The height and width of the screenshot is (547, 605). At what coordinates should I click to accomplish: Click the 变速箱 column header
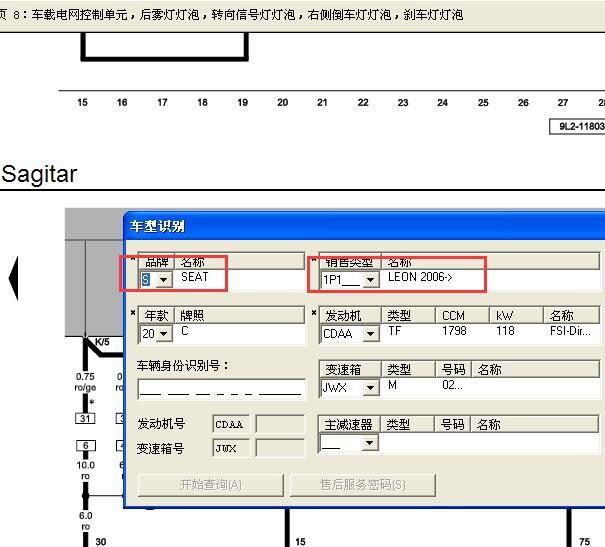(350, 369)
